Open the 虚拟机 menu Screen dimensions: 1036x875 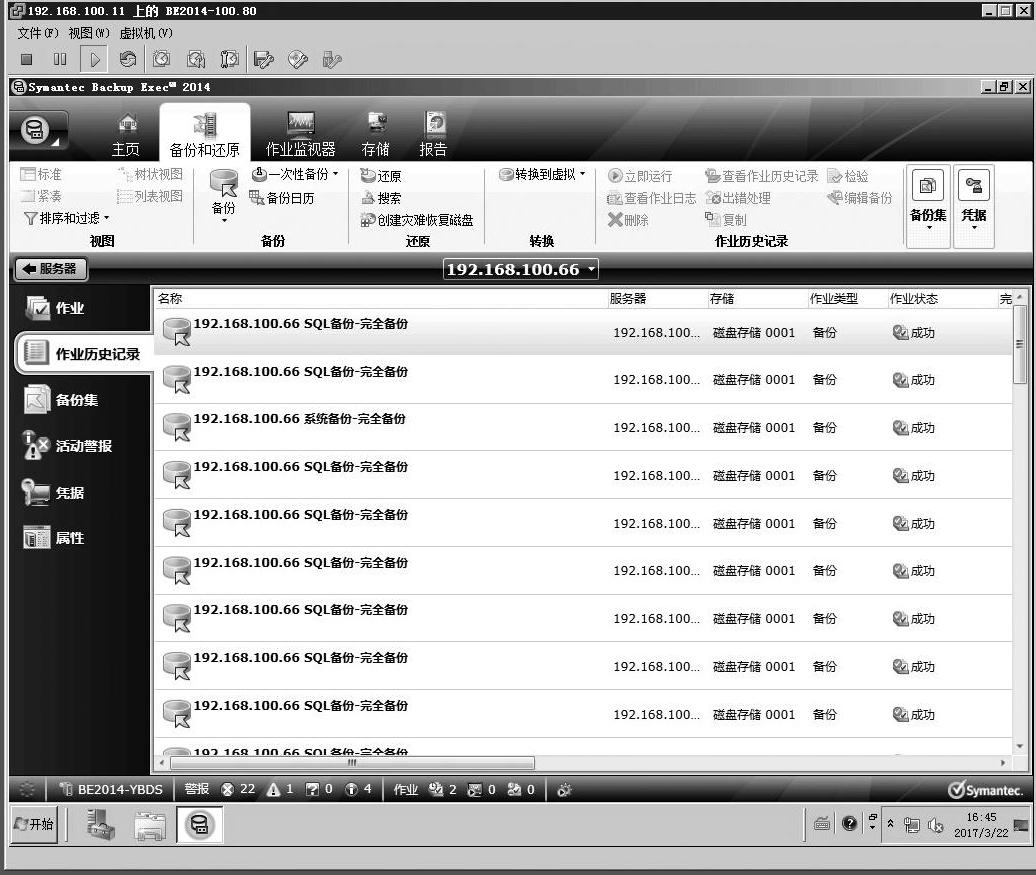(146, 33)
